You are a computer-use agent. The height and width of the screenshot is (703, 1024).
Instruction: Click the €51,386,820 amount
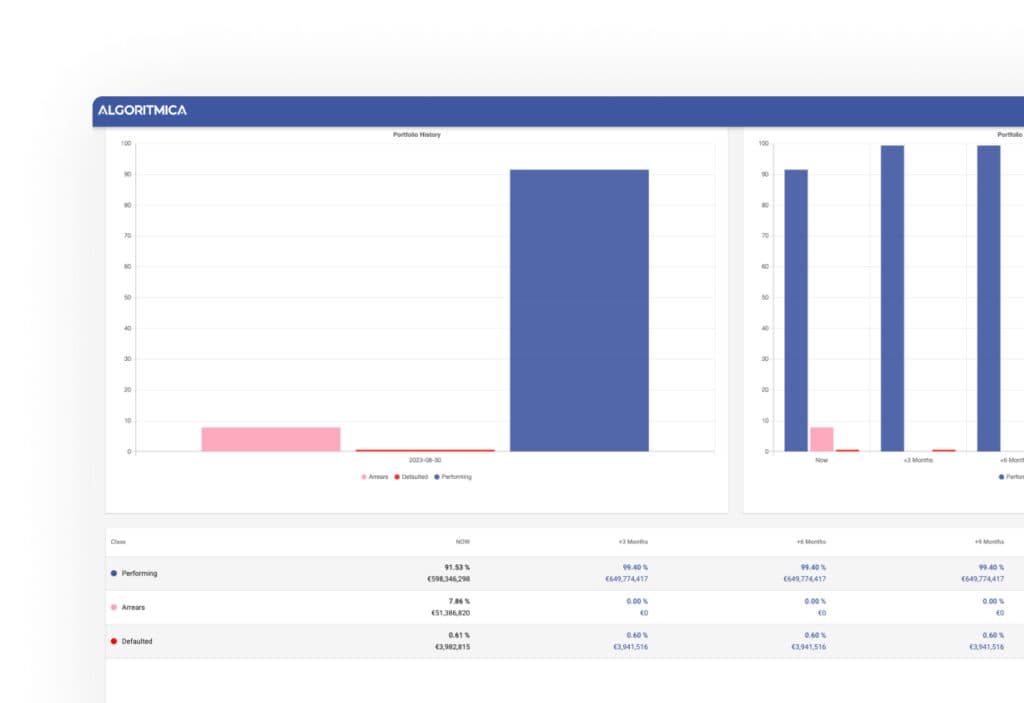click(451, 613)
